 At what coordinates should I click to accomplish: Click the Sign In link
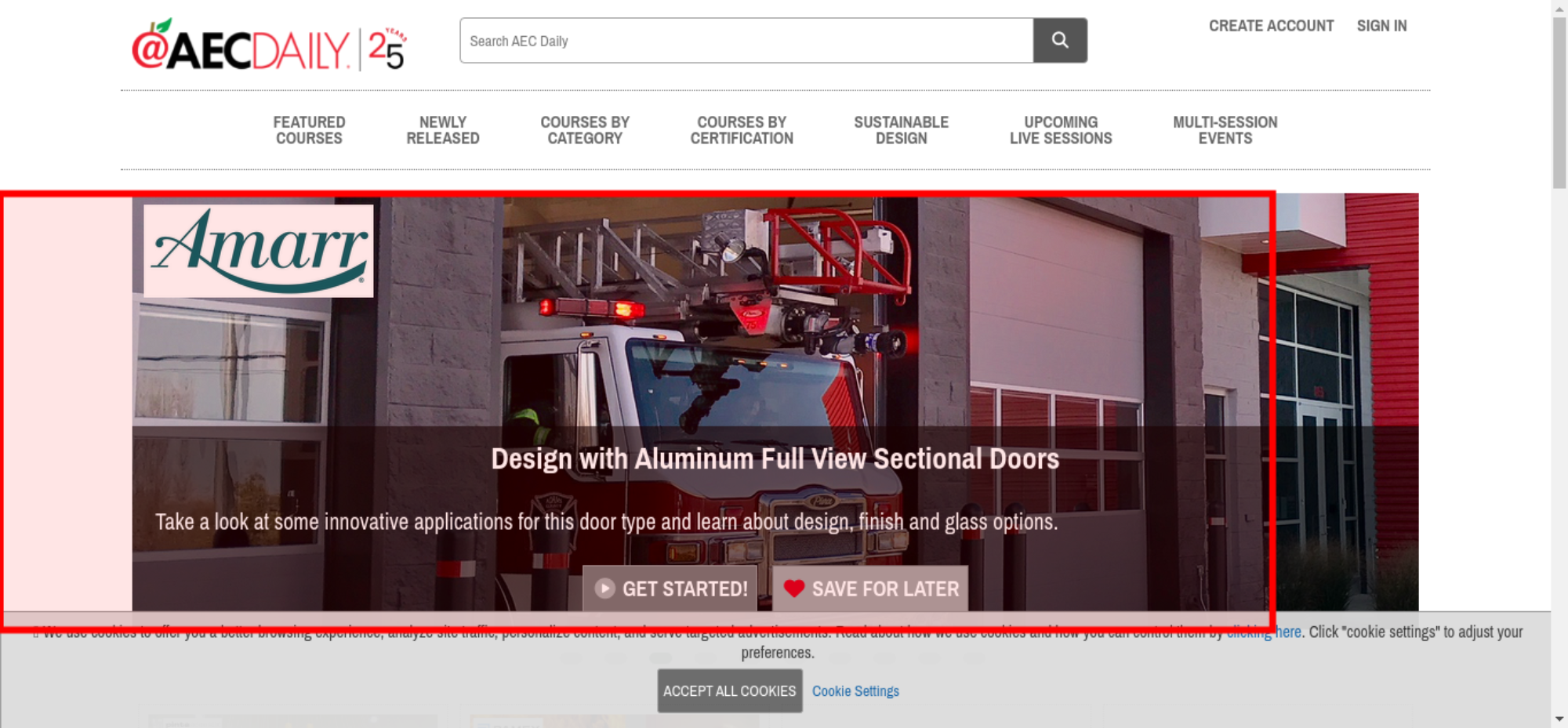pyautogui.click(x=1381, y=26)
